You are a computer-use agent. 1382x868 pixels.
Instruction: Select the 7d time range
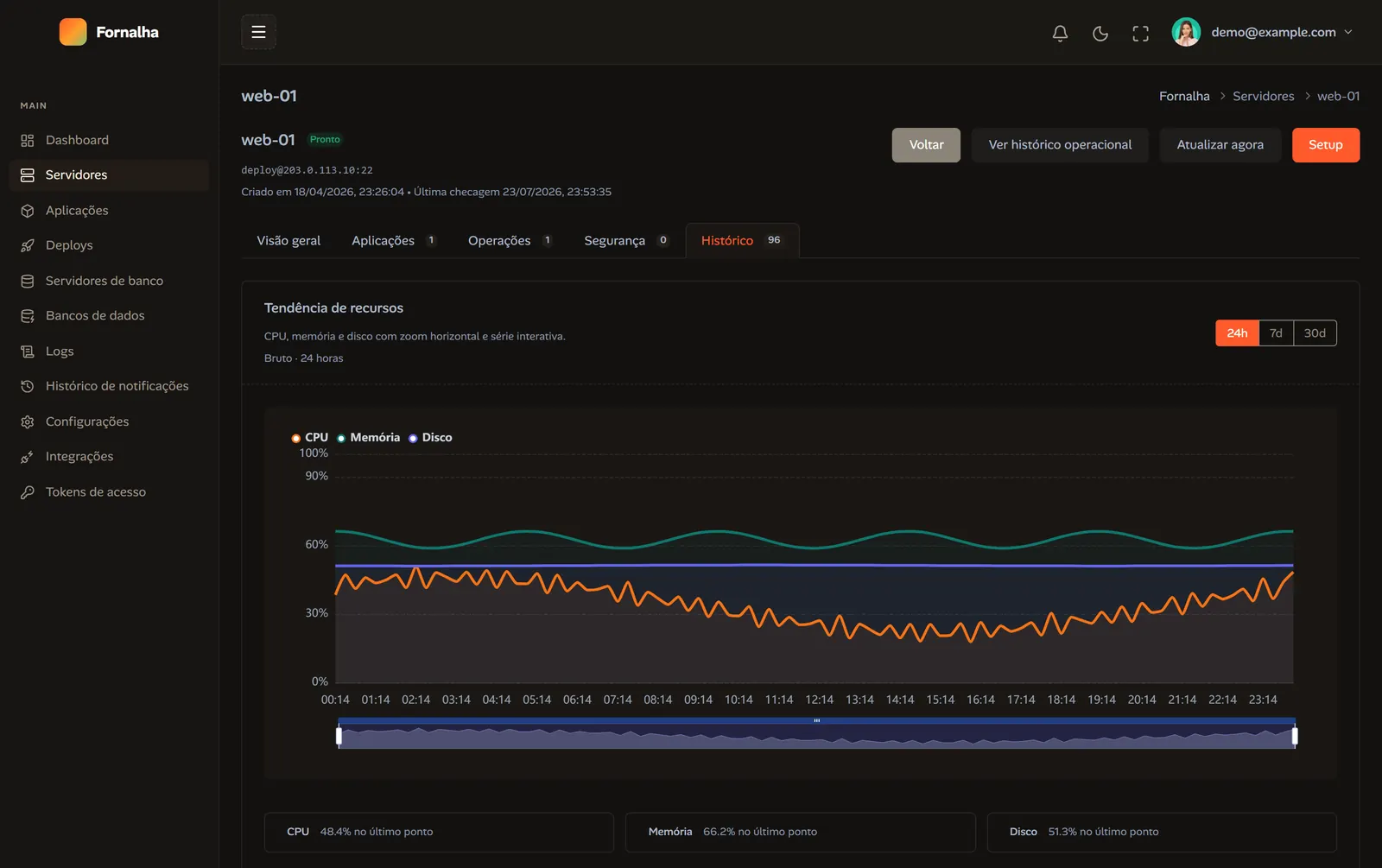(1276, 333)
